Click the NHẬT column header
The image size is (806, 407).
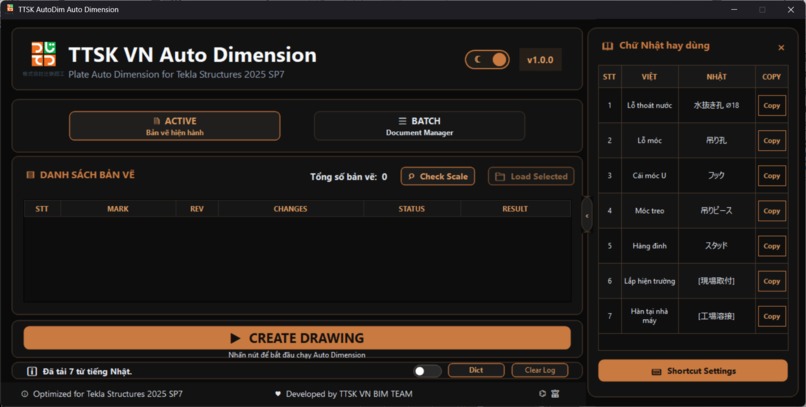pos(717,77)
